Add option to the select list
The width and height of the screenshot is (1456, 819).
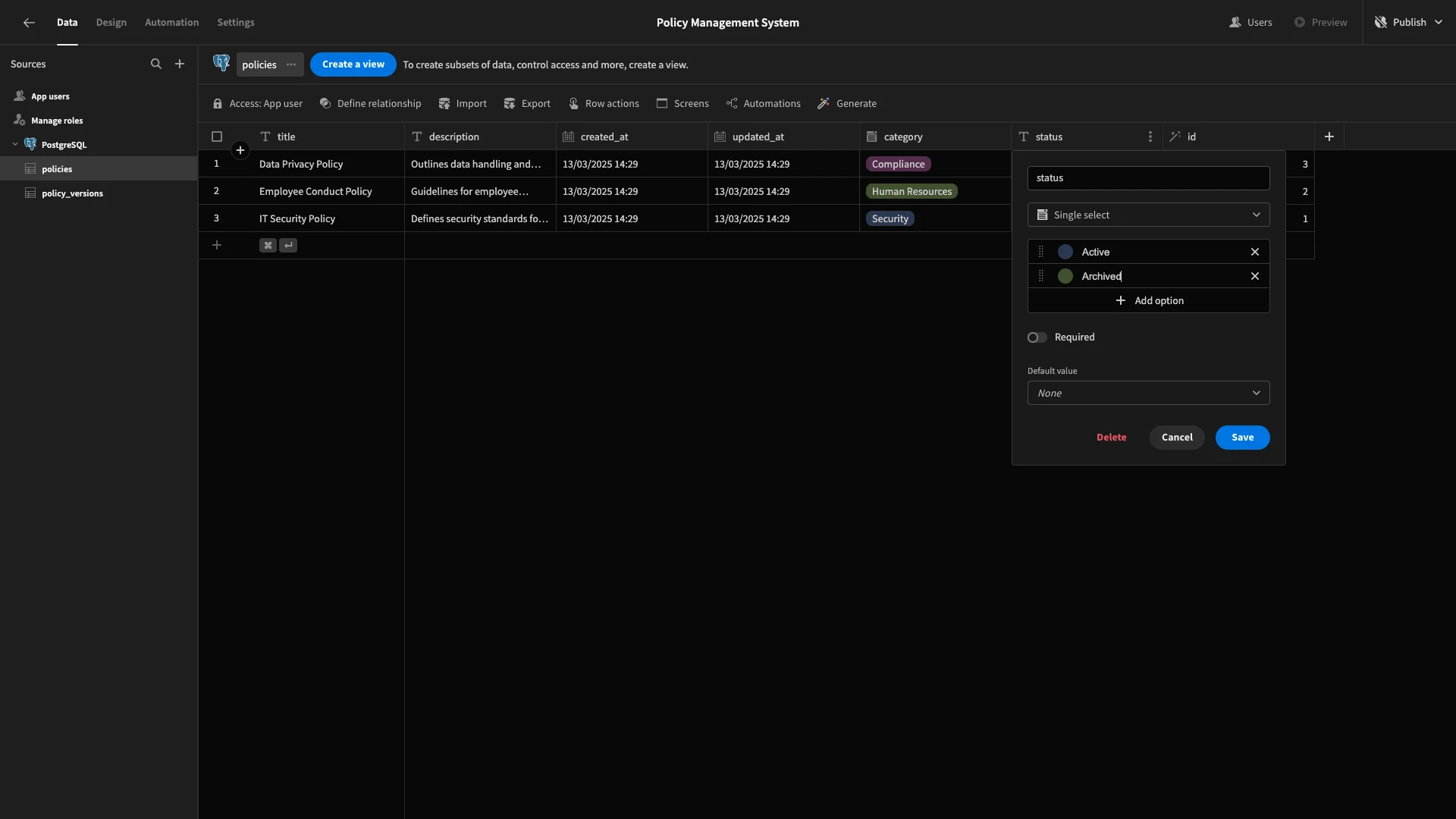[1148, 300]
